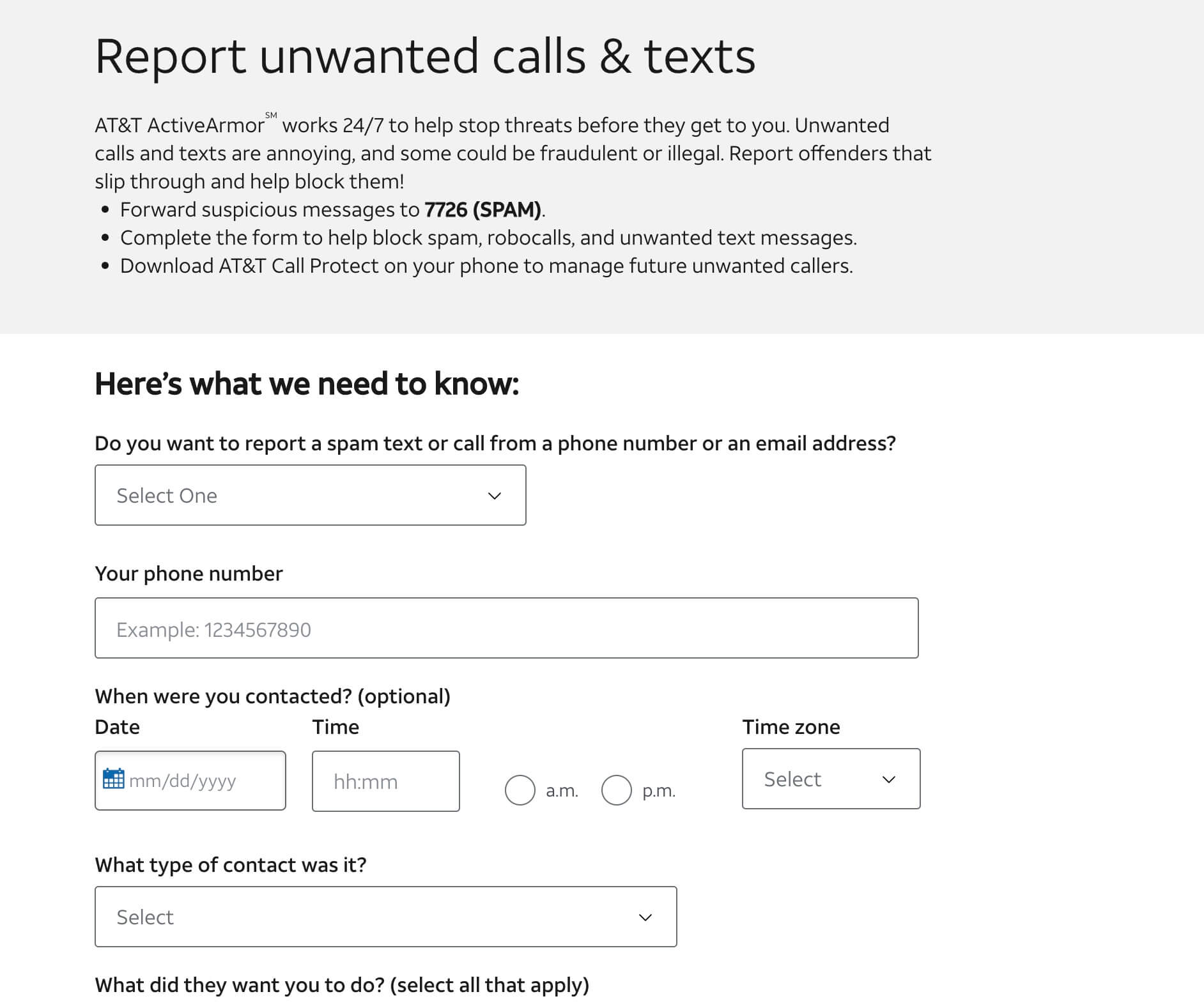
Task: Select the p.m. radio button
Action: 616,790
